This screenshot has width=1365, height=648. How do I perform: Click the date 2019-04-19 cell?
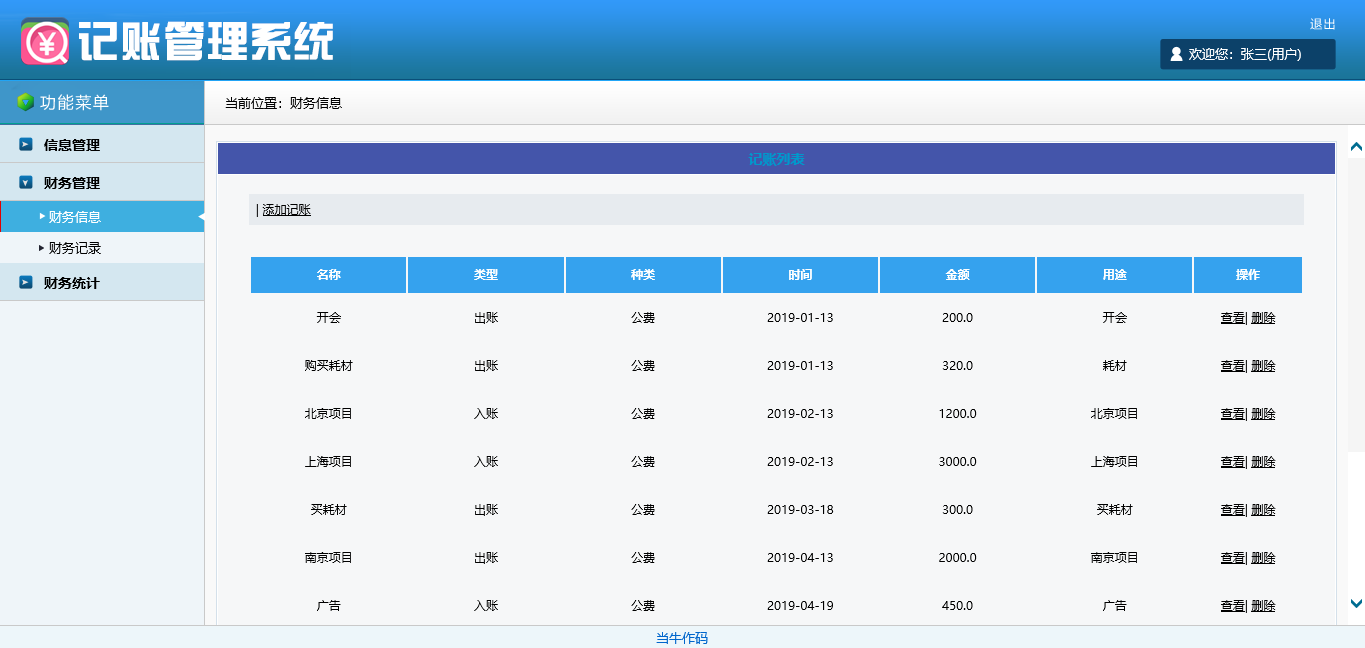tap(800, 606)
